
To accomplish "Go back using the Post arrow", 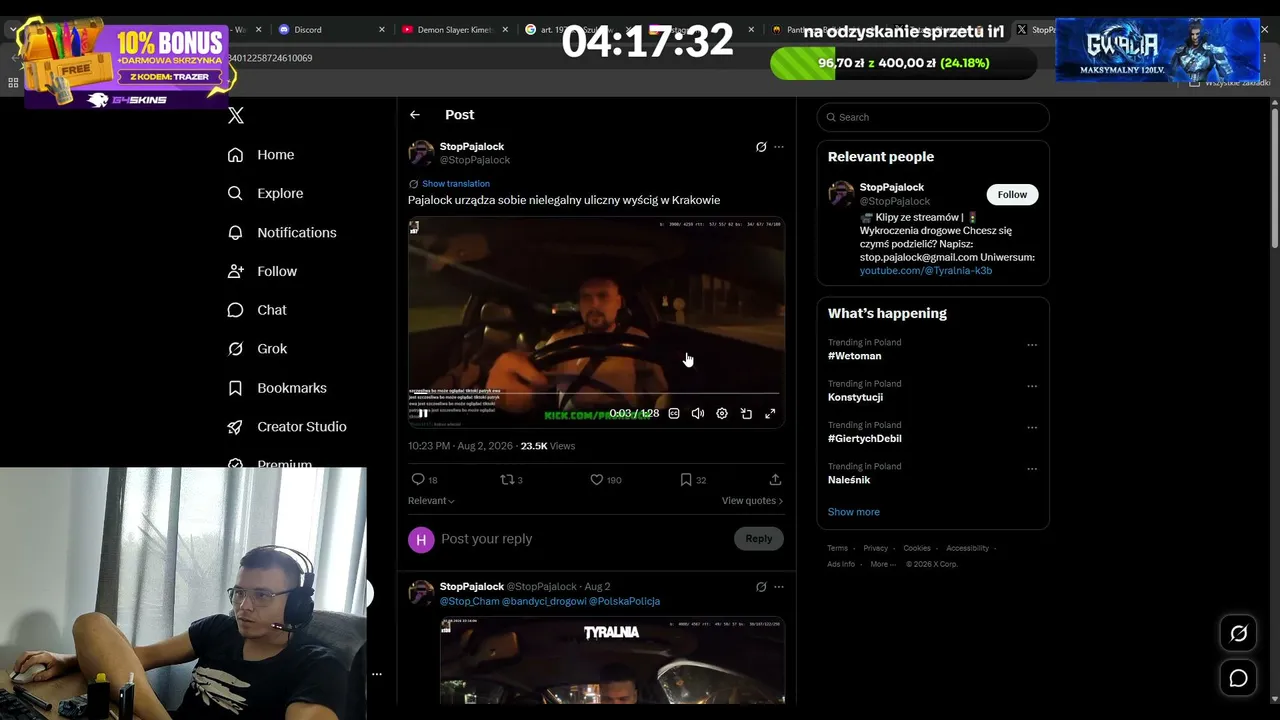I will pyautogui.click(x=415, y=115).
